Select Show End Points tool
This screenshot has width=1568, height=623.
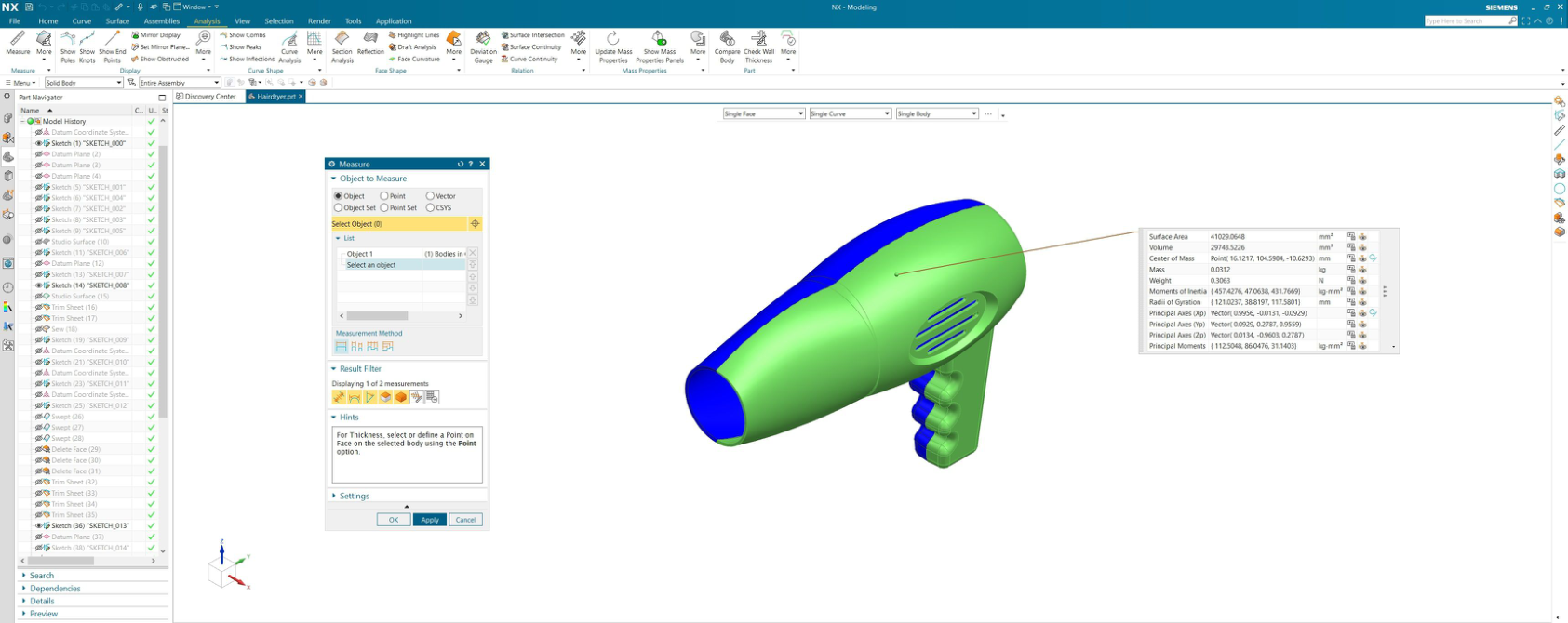[112, 47]
